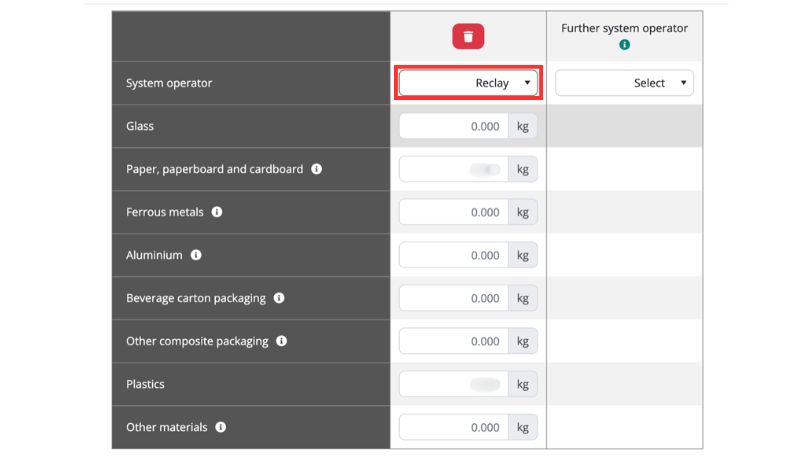Click the System operator row label
The height and width of the screenshot is (457, 812).
pyautogui.click(x=169, y=83)
